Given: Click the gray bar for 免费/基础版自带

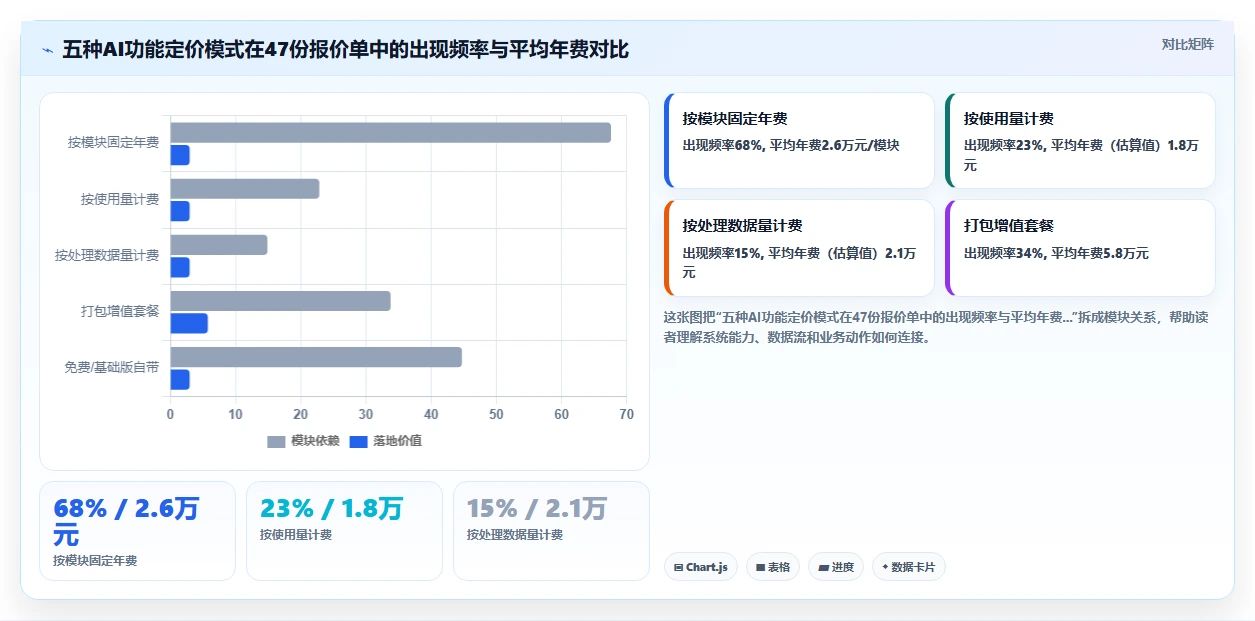Looking at the screenshot, I should click(316, 356).
